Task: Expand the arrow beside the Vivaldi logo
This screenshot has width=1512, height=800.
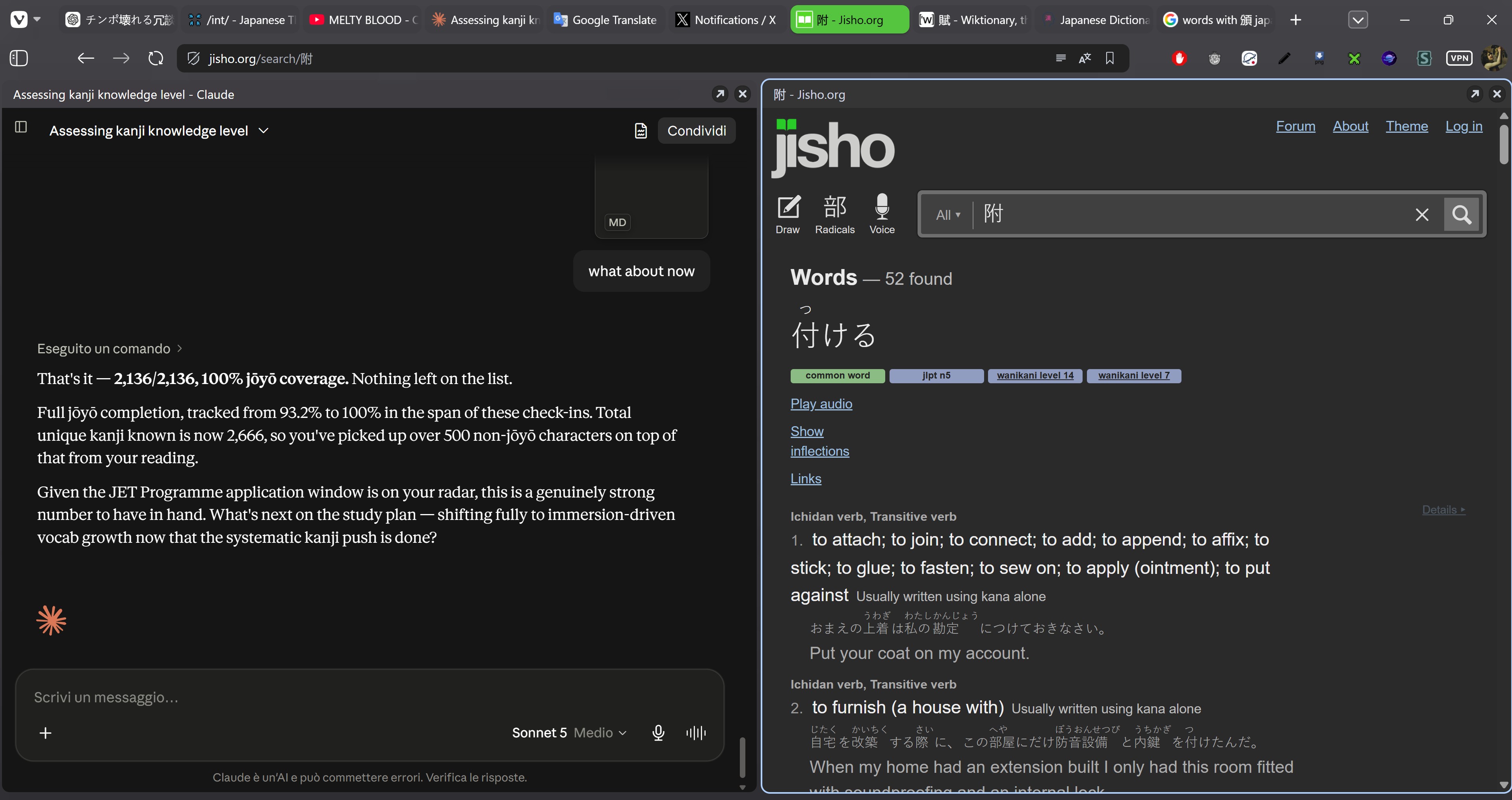Action: [x=37, y=19]
